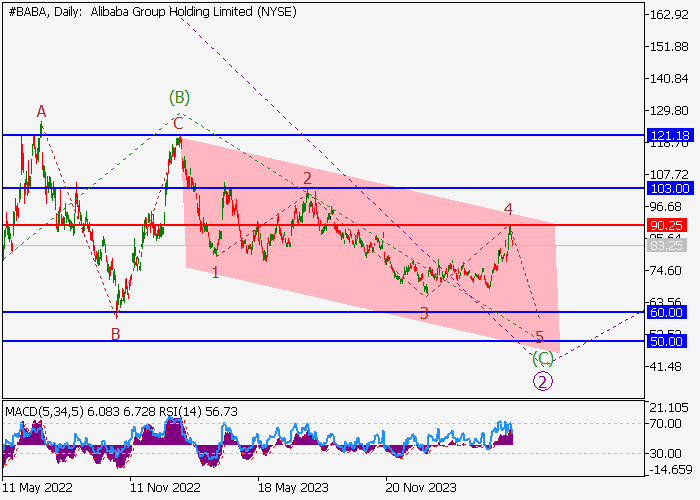Click the 140.84 price scale value
The width and height of the screenshot is (700, 500).
[x=670, y=79]
